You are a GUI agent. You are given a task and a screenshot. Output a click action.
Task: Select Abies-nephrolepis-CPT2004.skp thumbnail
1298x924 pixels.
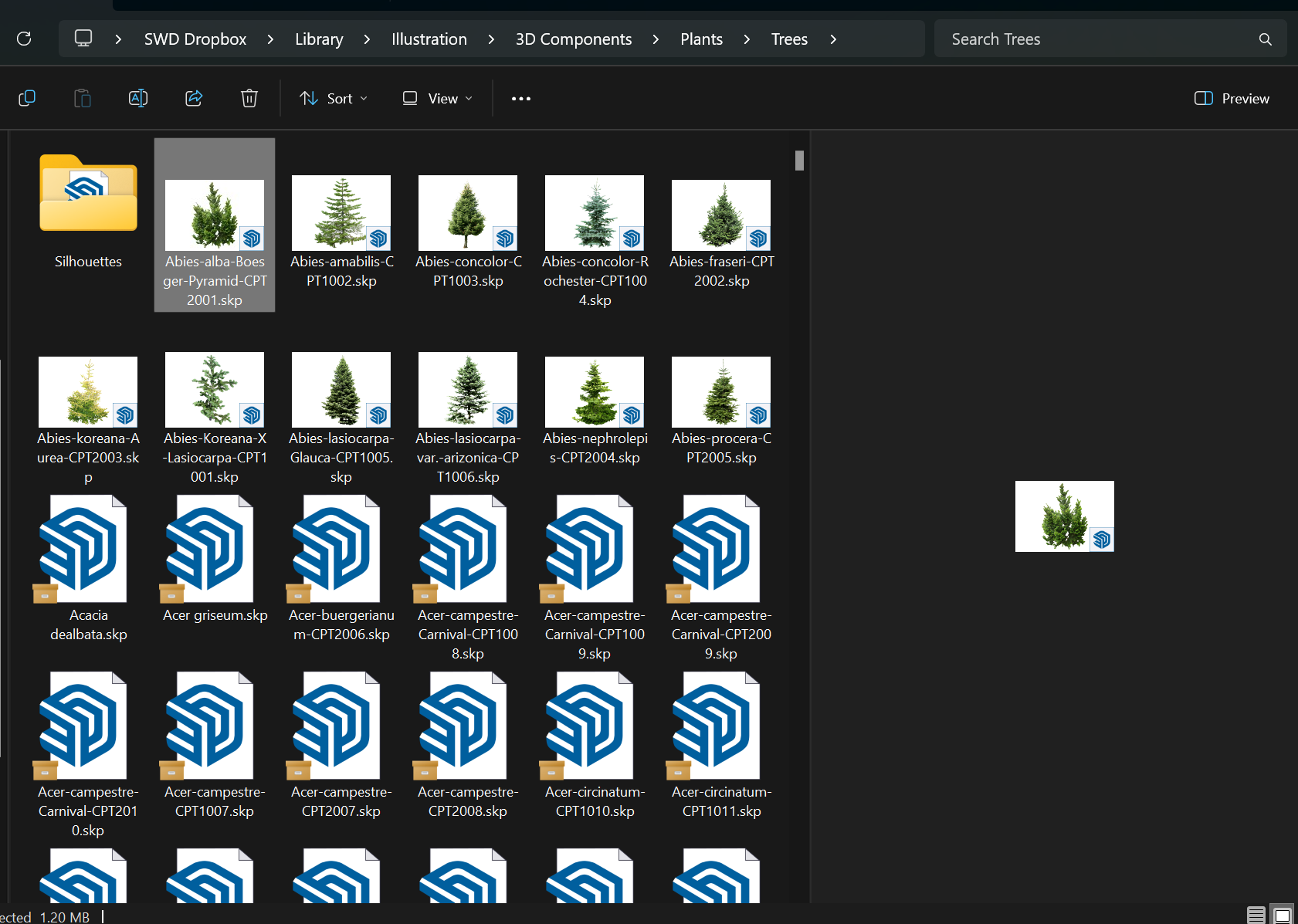click(595, 391)
